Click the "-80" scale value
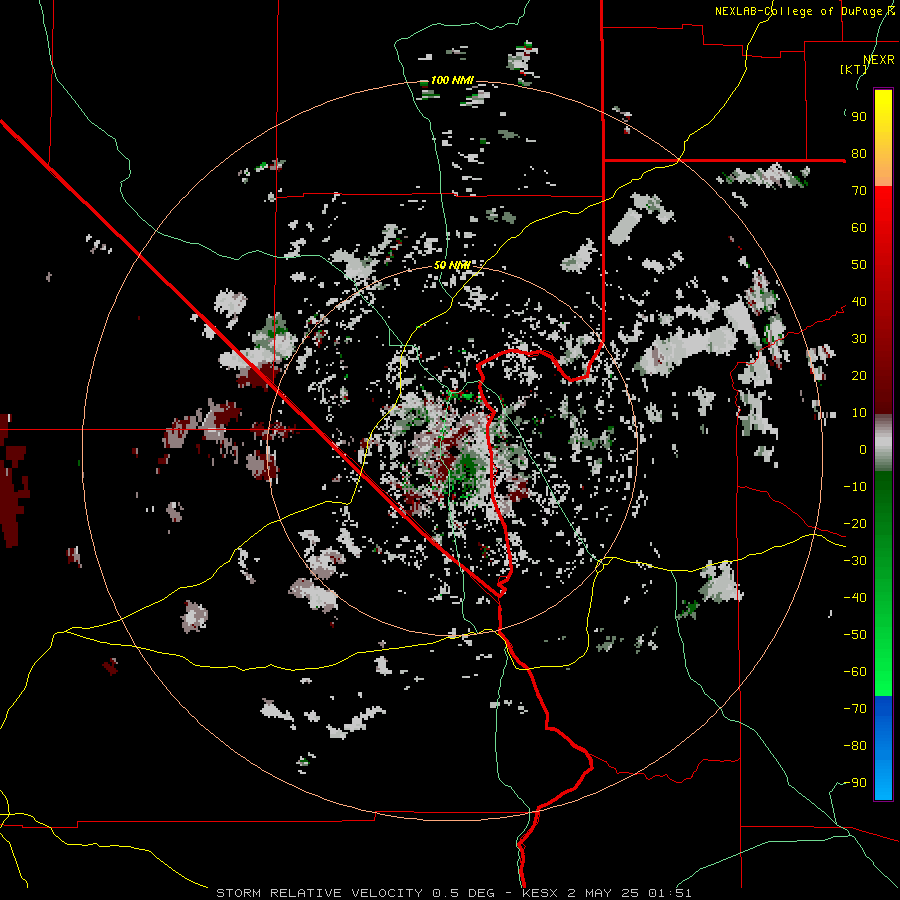900x900 pixels. (855, 746)
